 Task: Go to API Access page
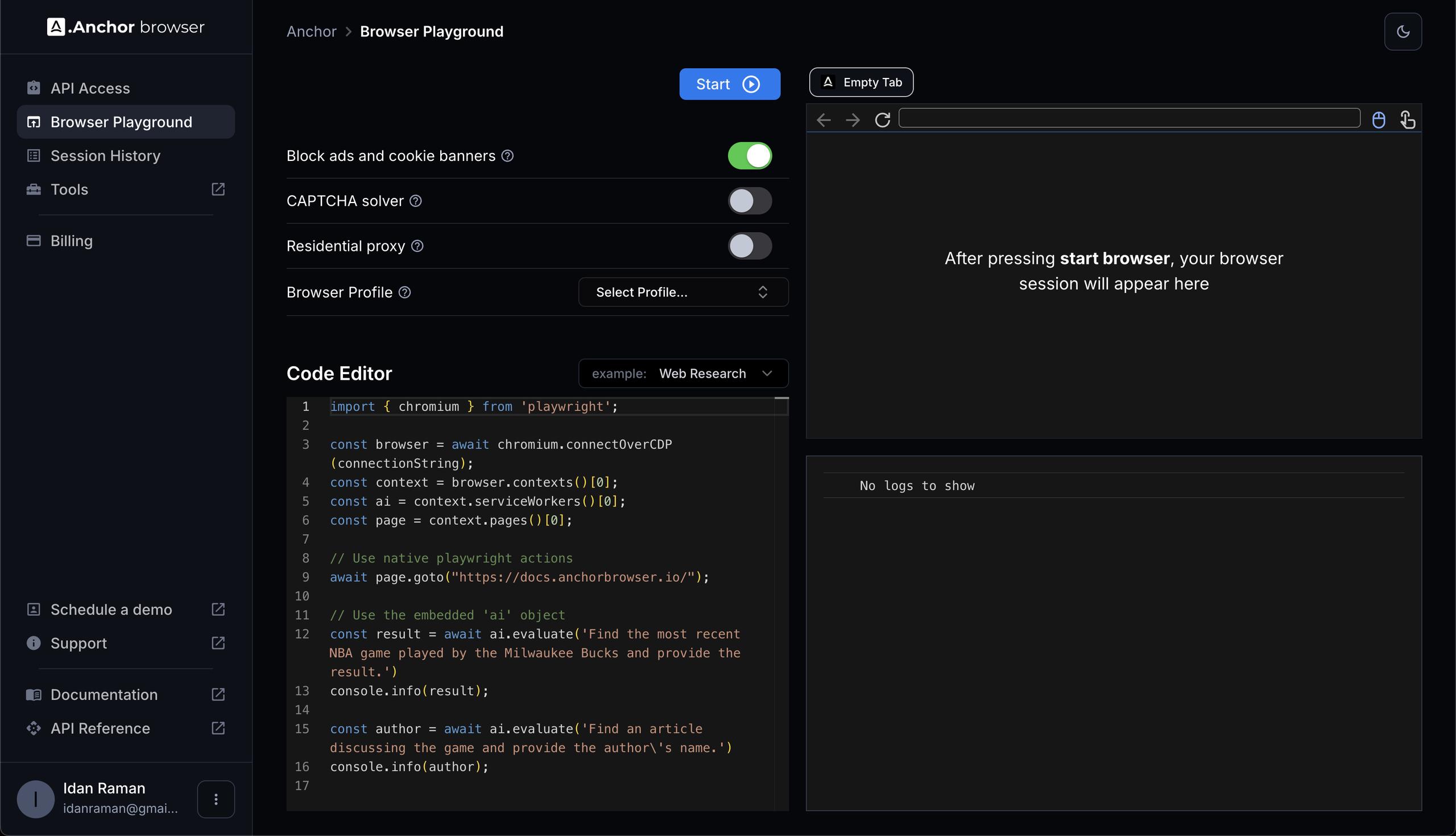[x=90, y=88]
